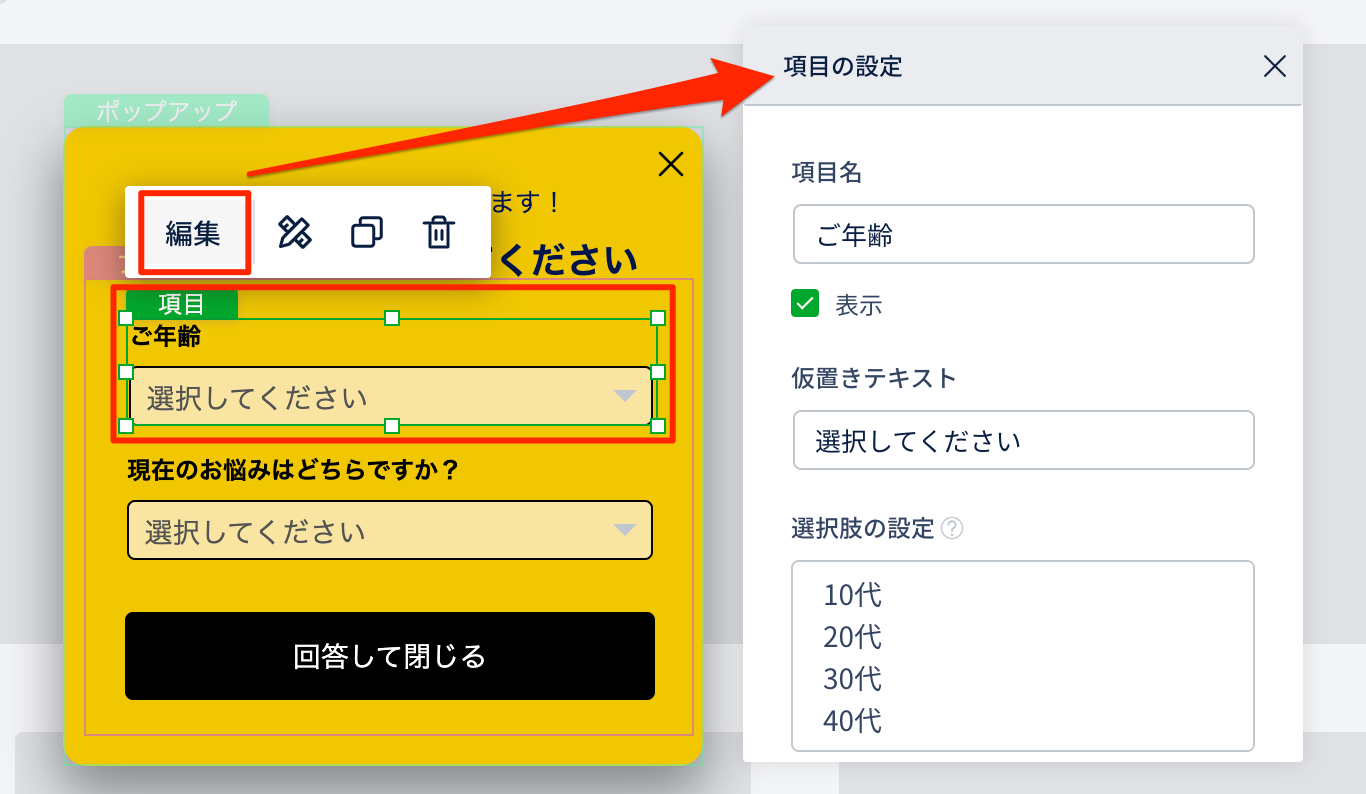The height and width of the screenshot is (794, 1366).
Task: Select the ポップアップ label tab
Action: [x=166, y=110]
